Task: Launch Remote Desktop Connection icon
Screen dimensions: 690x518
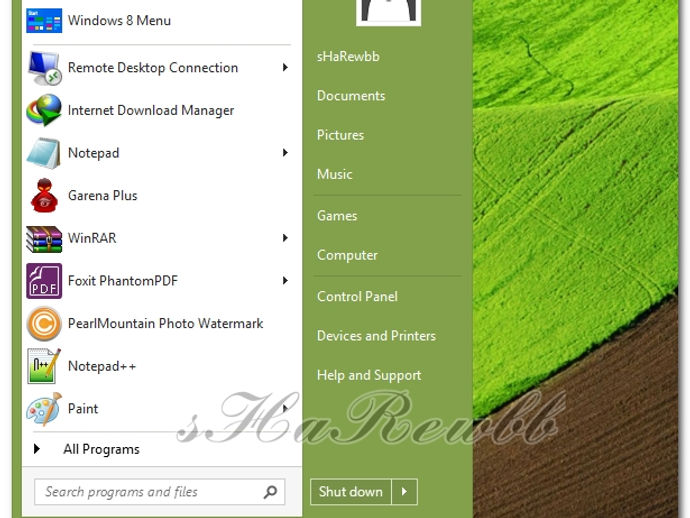Action: coord(44,68)
